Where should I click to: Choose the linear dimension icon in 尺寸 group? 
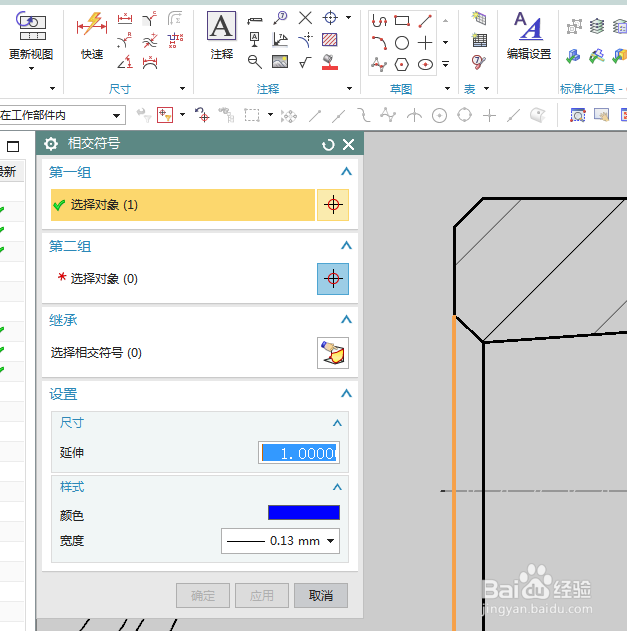pyautogui.click(x=125, y=19)
